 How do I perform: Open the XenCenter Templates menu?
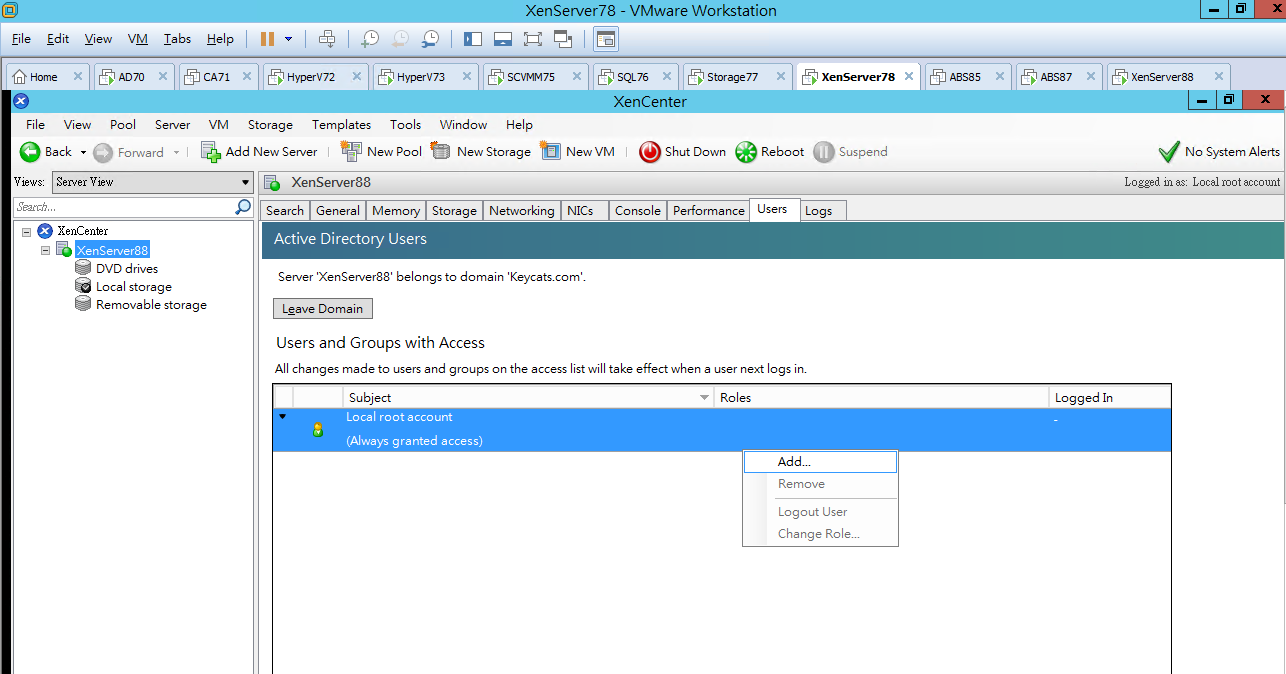pos(341,125)
